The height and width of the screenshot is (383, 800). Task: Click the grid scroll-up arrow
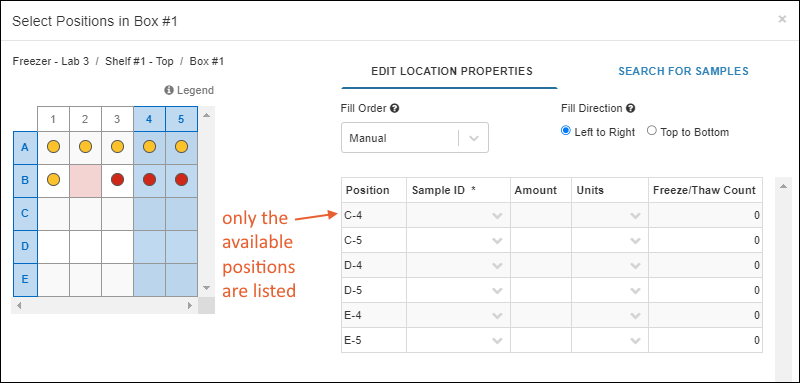coord(206,115)
